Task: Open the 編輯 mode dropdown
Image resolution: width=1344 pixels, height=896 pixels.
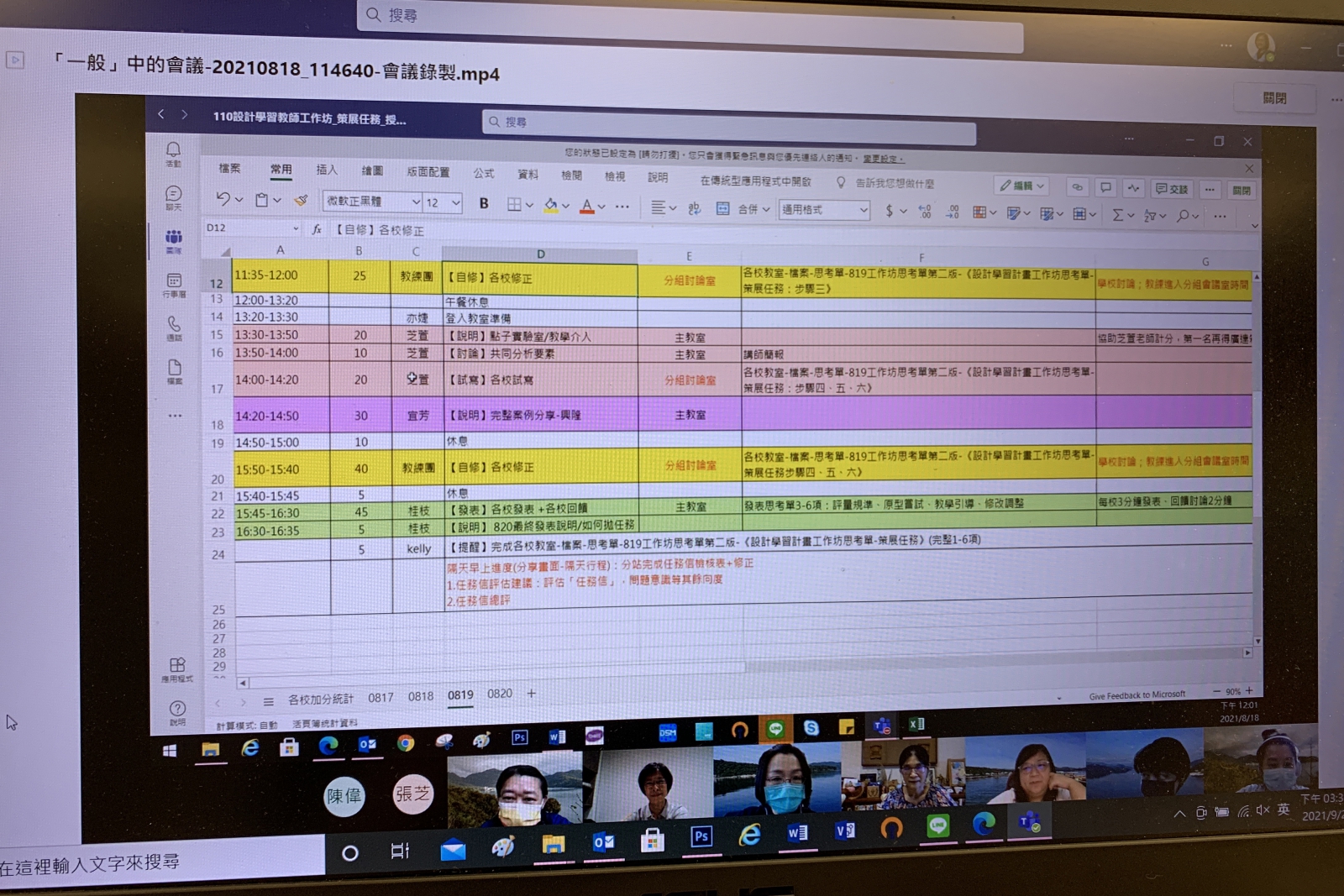Action: coord(1021,185)
